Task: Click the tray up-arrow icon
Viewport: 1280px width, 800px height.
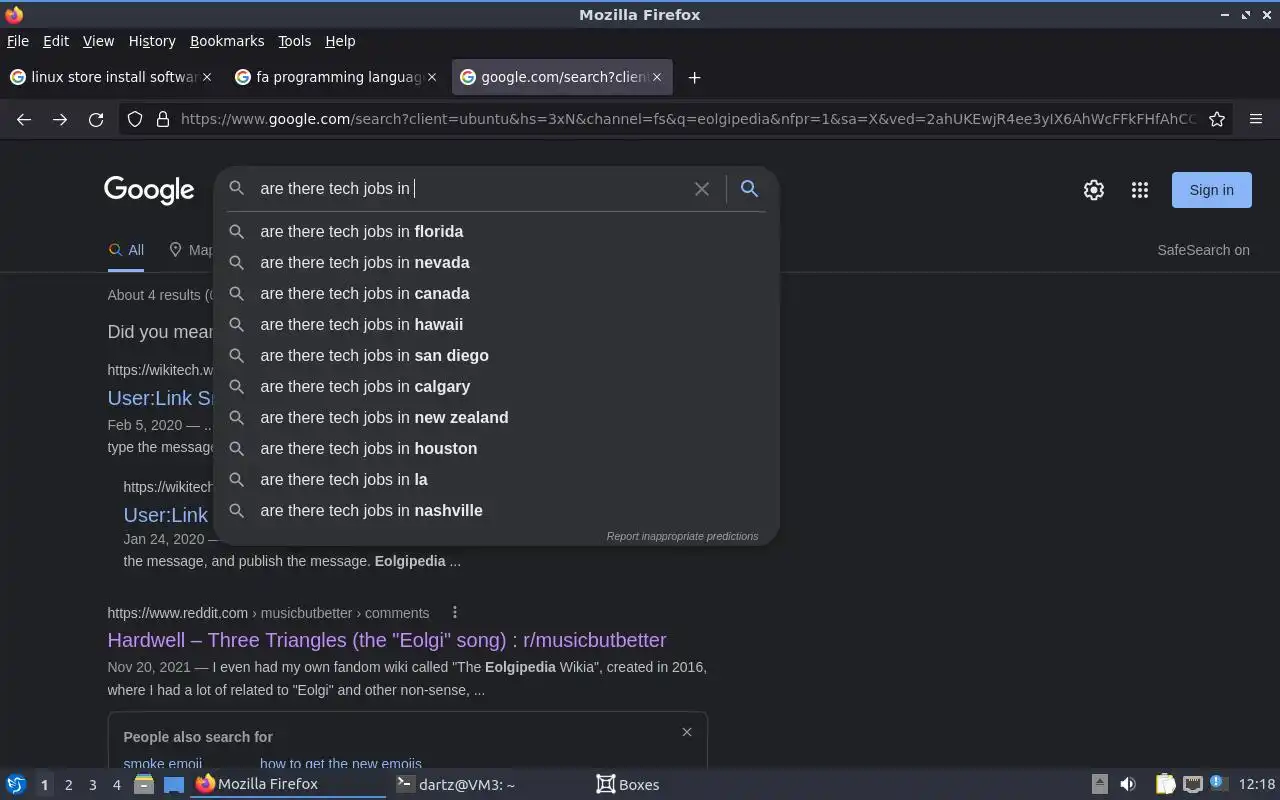Action: point(1099,784)
